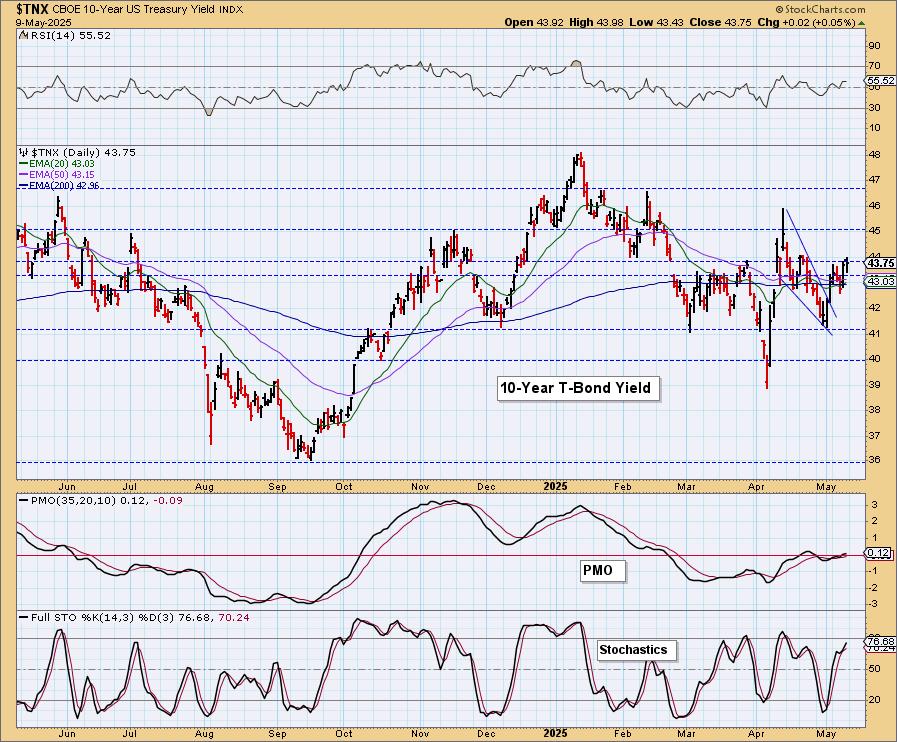Click the Open 43.92 header value
Viewport: 897px width, 742px height.
[534, 22]
